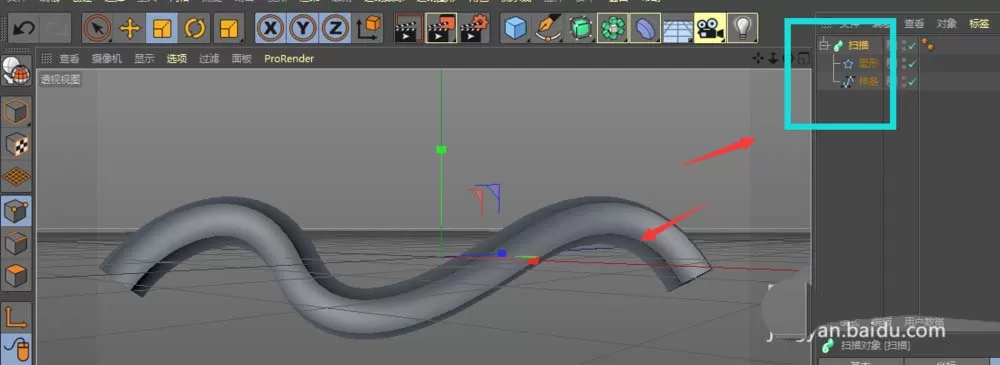Toggle the Y axis lock
The image size is (1000, 365).
click(x=303, y=28)
